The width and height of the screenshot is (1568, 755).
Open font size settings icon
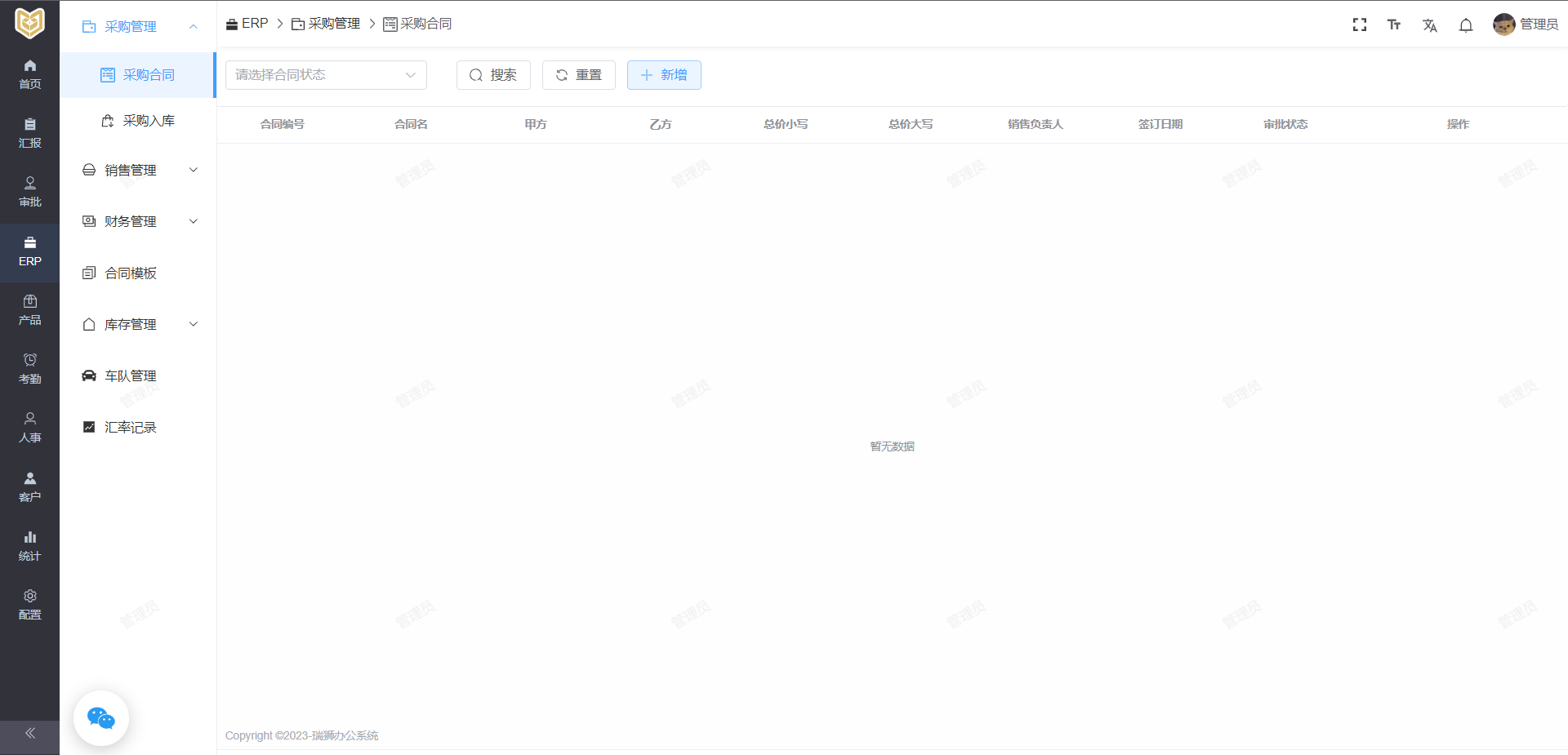[x=1394, y=24]
